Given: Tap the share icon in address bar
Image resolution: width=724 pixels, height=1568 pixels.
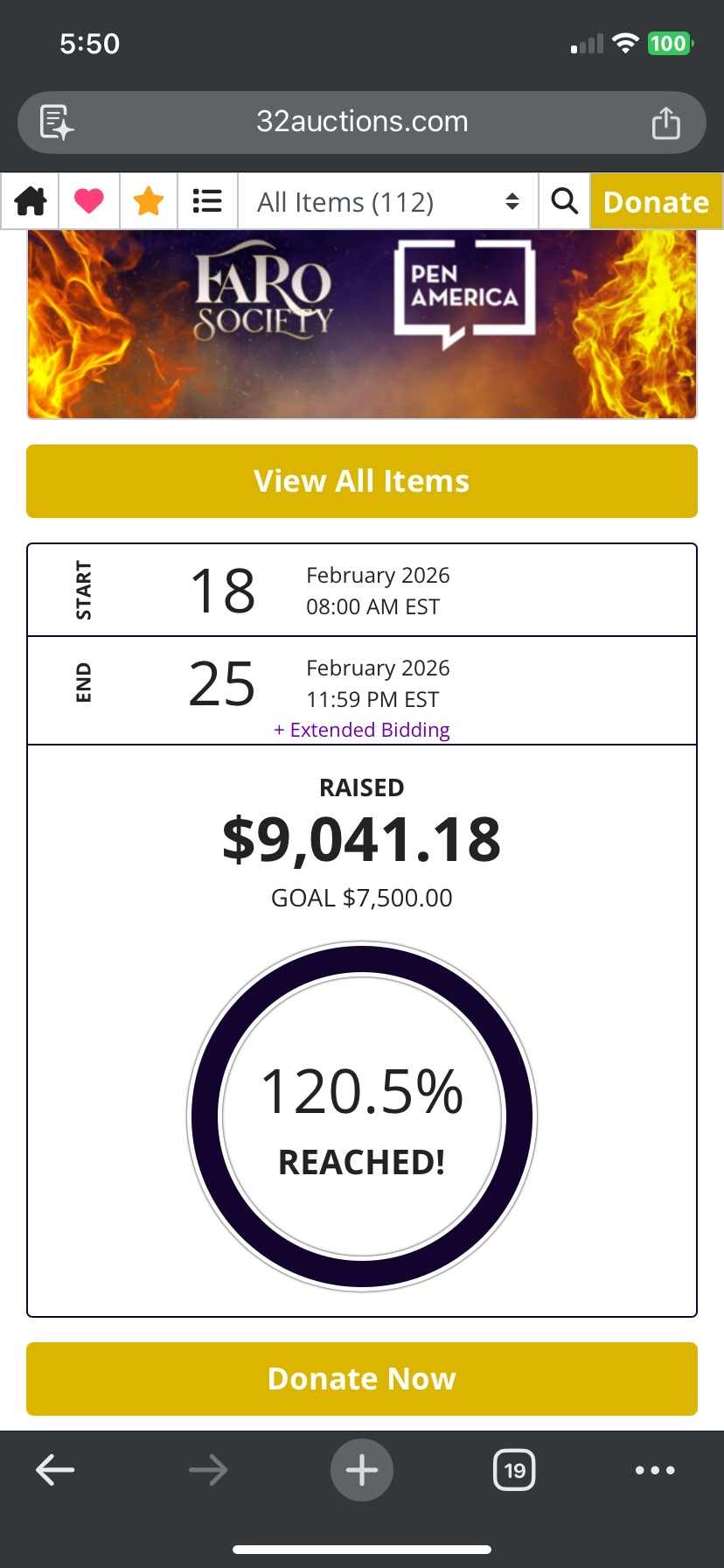Looking at the screenshot, I should point(665,122).
